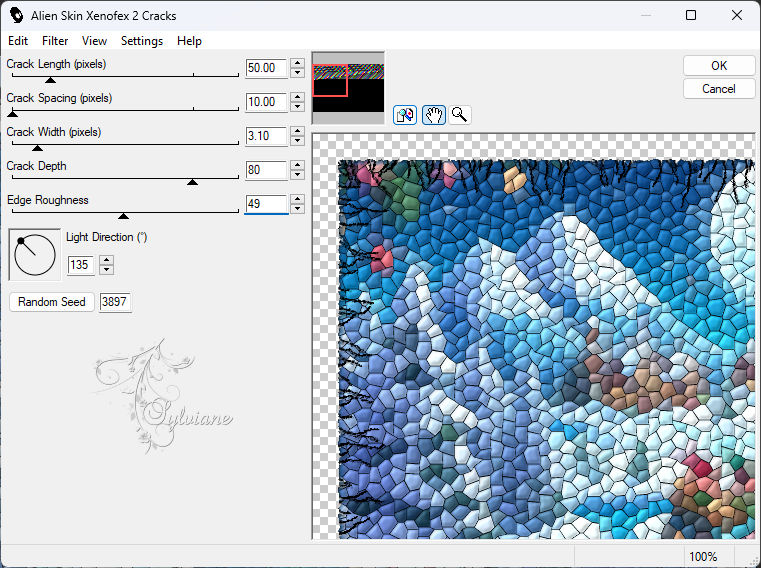This screenshot has width=761, height=568.
Task: Decrease Edge Roughness with down arrow
Action: pyautogui.click(x=298, y=209)
